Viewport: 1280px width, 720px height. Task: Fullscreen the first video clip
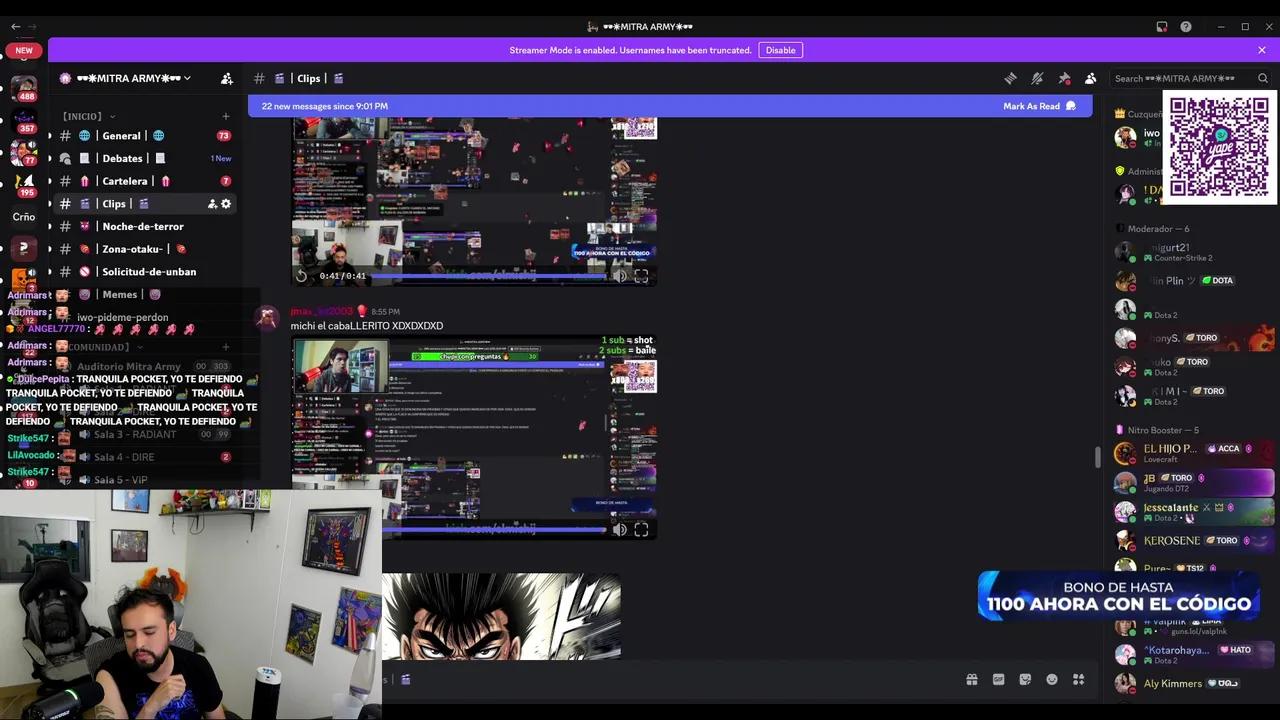coord(641,276)
